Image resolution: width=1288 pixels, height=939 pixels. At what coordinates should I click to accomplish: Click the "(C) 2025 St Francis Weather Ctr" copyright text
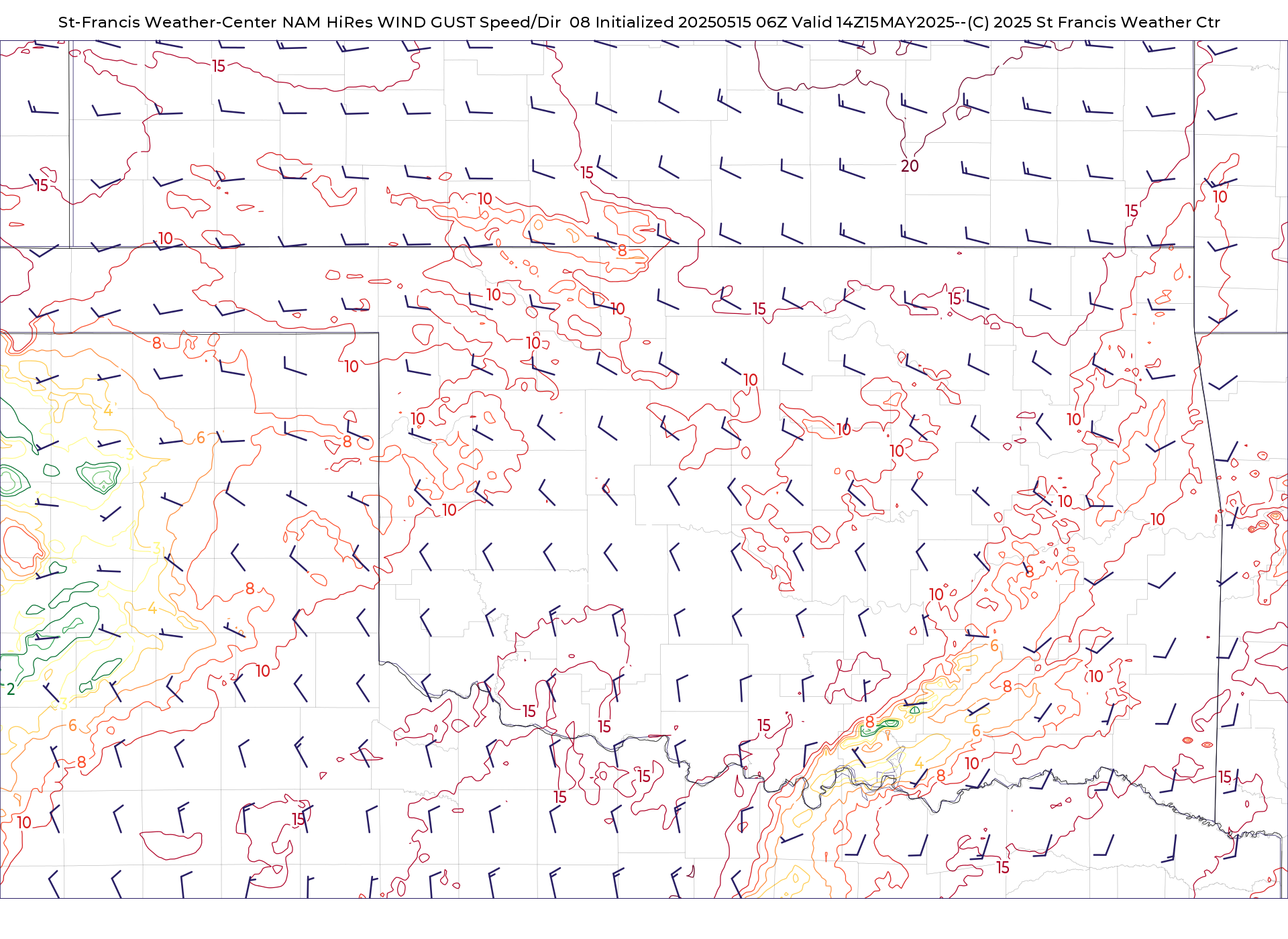pyautogui.click(x=1093, y=22)
